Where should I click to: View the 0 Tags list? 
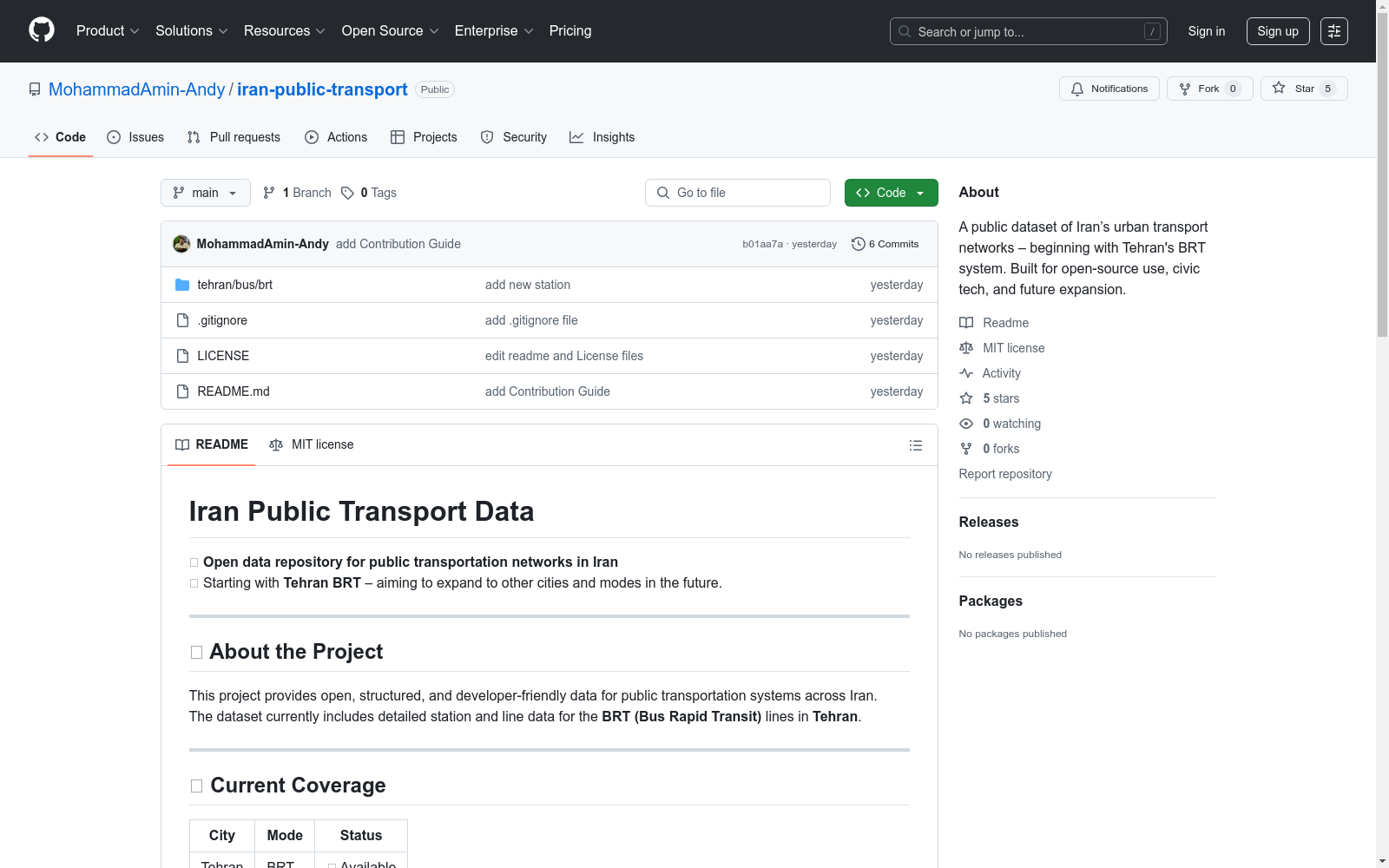pyautogui.click(x=369, y=193)
